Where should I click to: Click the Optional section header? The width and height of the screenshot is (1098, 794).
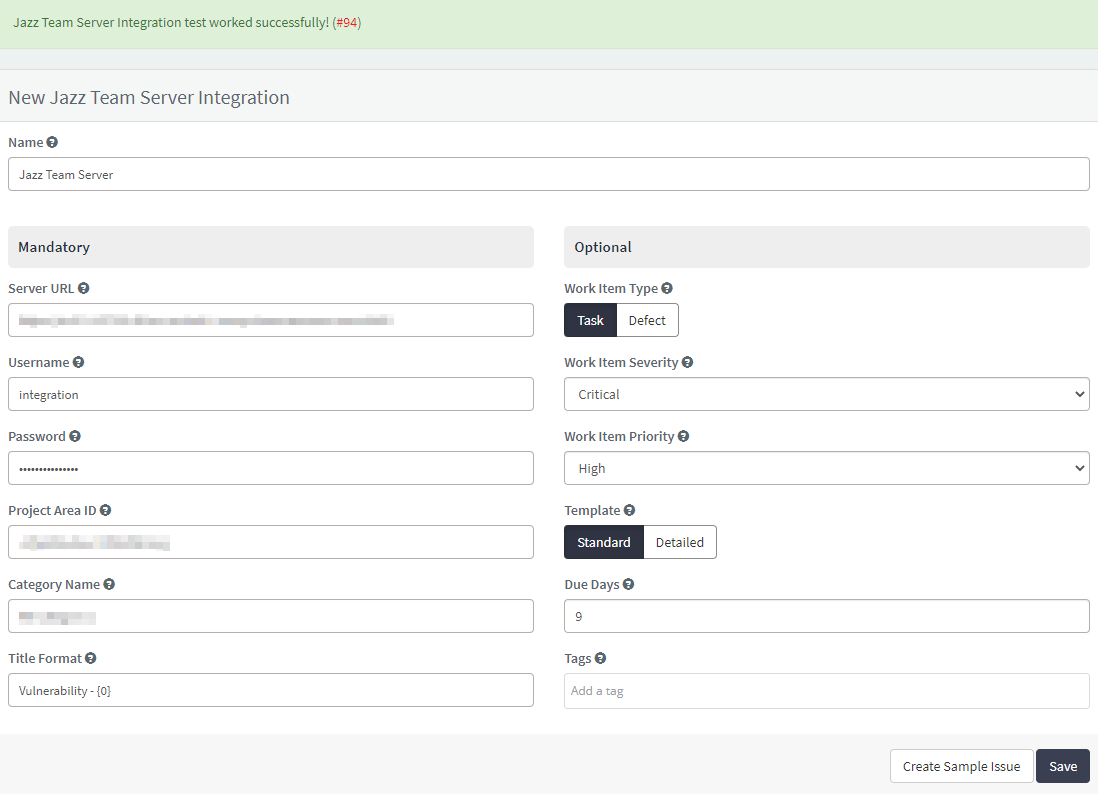point(826,246)
